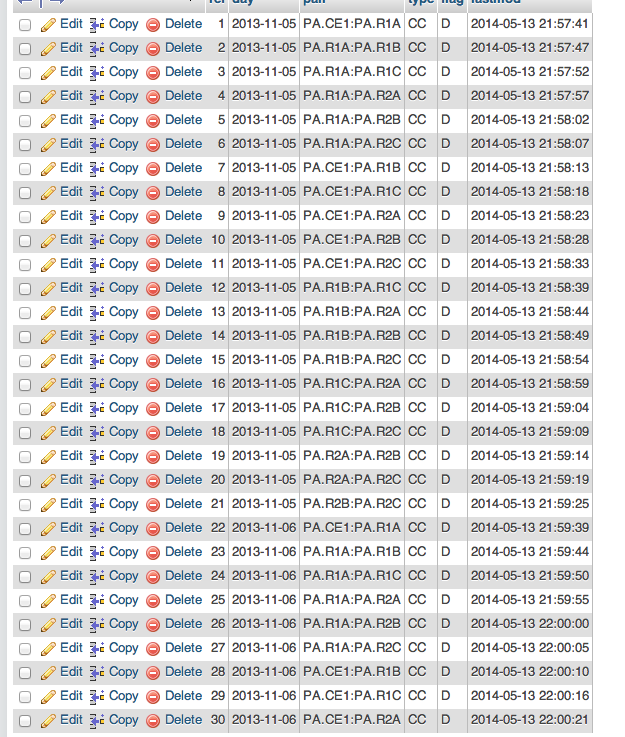The width and height of the screenshot is (625, 737).
Task: Tick the checkbox for row 2
Action: [x=25, y=48]
